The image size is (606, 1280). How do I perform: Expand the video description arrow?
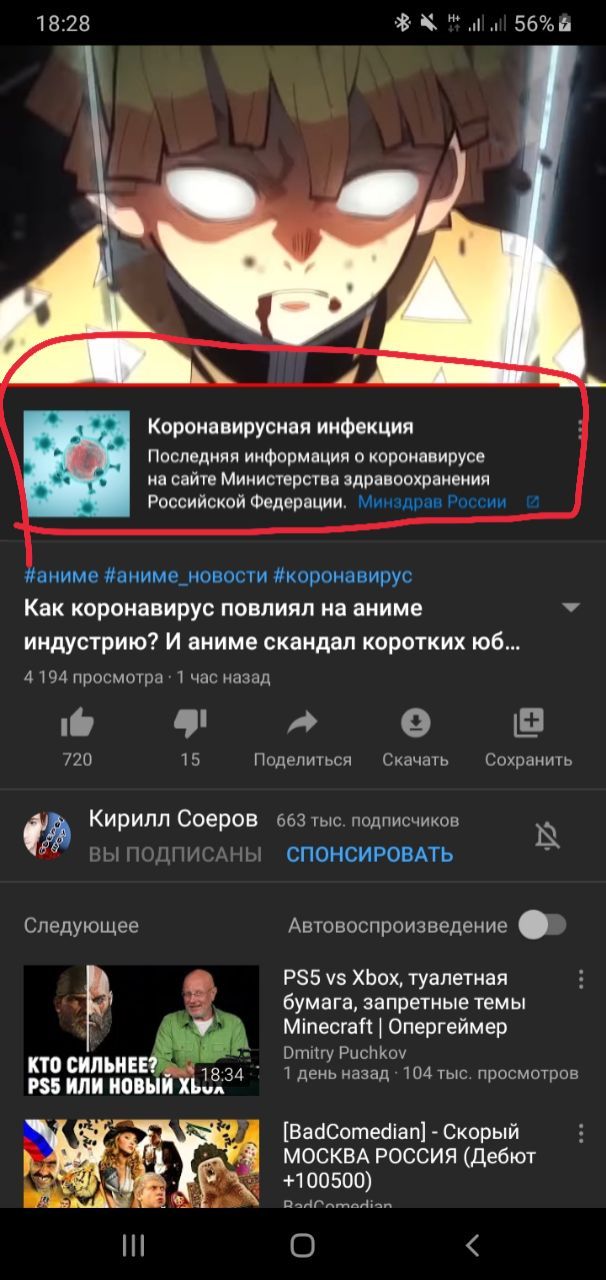[571, 608]
